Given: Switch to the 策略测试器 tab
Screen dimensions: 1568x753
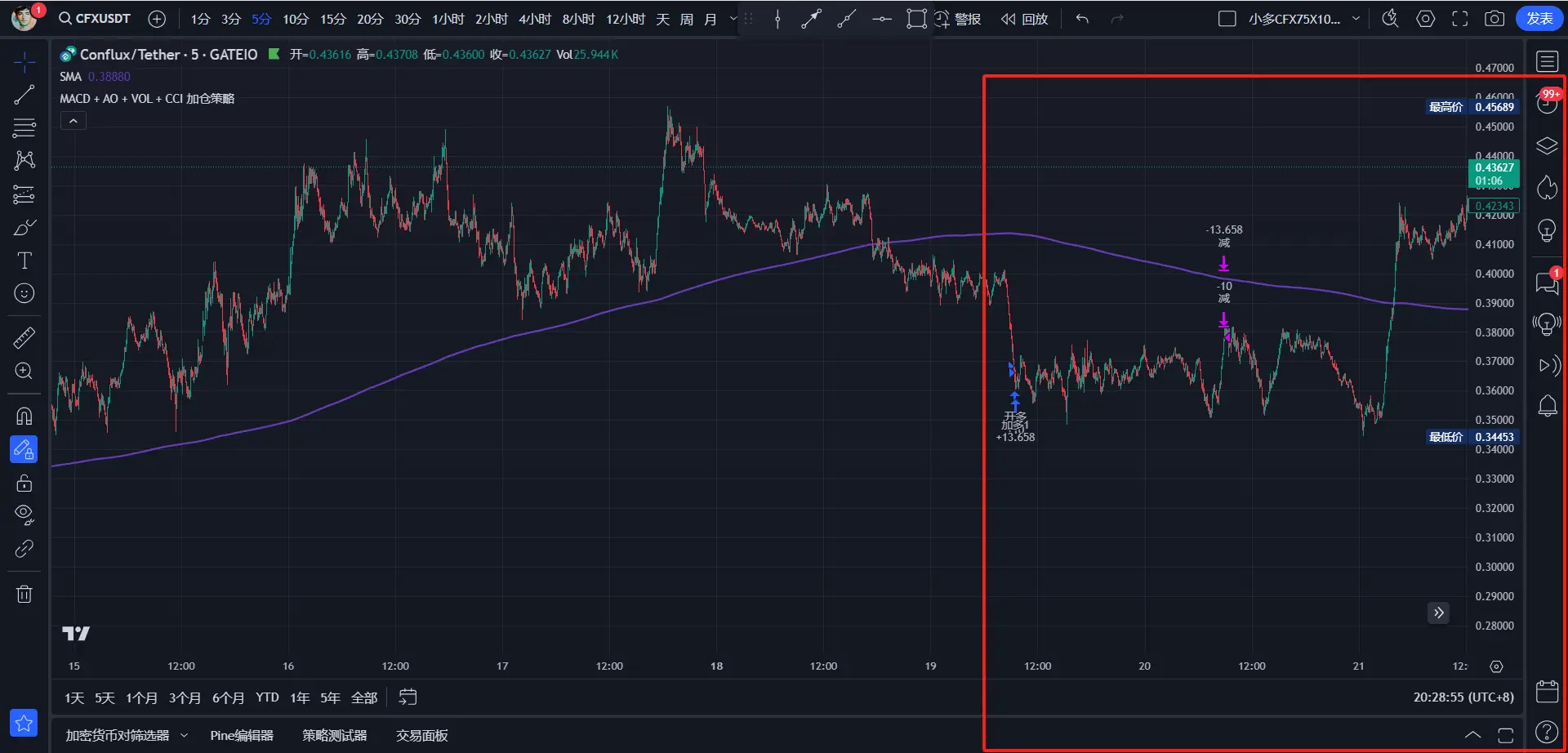Looking at the screenshot, I should pos(334,736).
